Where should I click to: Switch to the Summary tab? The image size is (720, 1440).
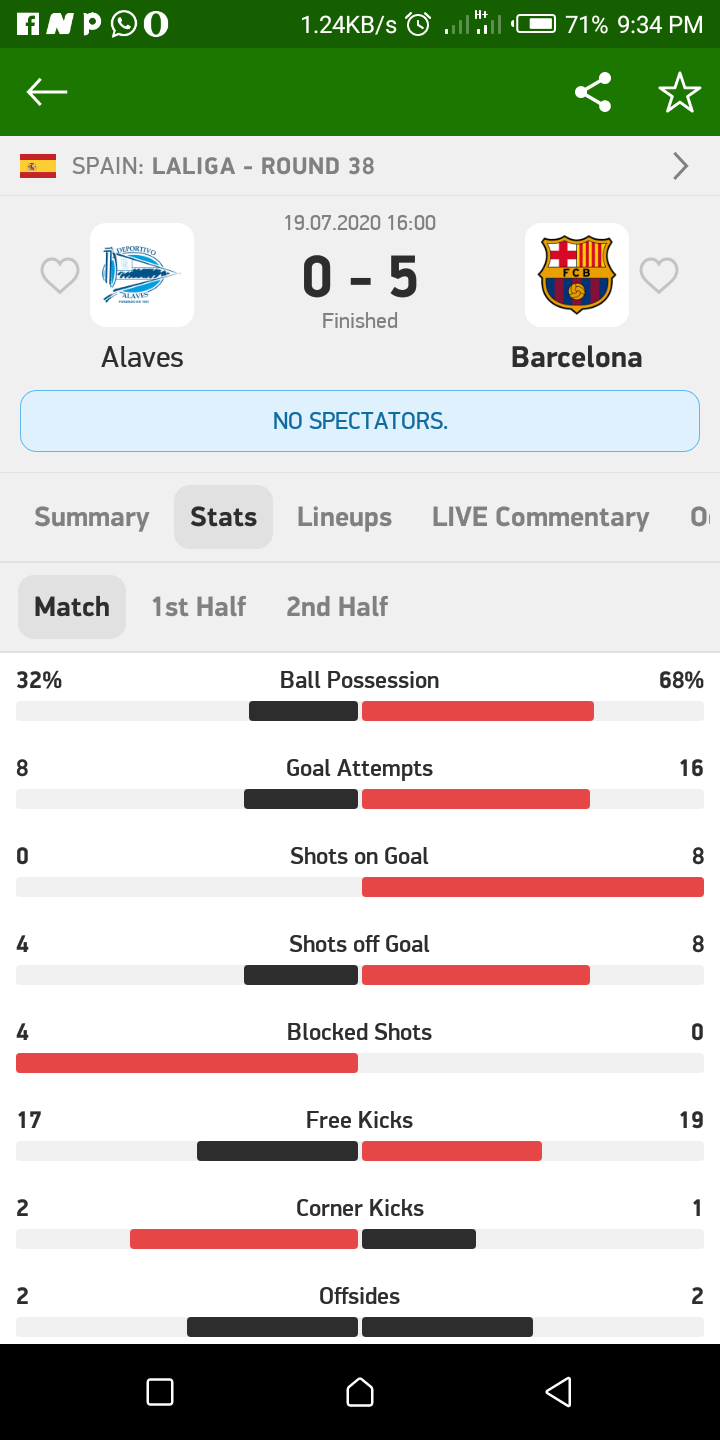91,517
